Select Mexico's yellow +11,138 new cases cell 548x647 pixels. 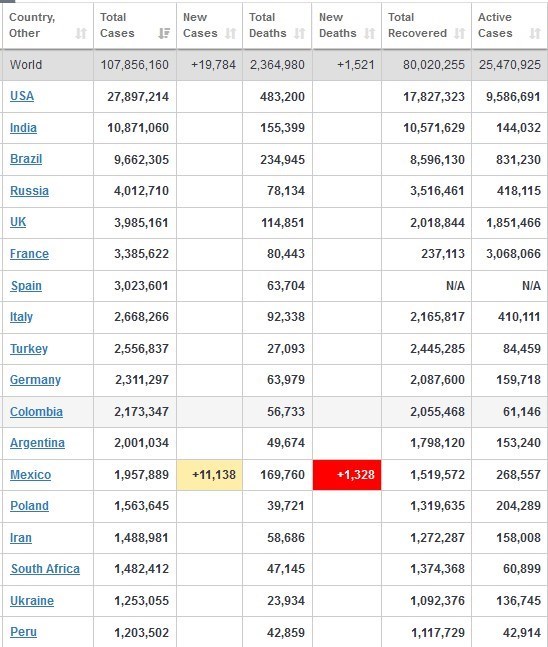coord(210,475)
